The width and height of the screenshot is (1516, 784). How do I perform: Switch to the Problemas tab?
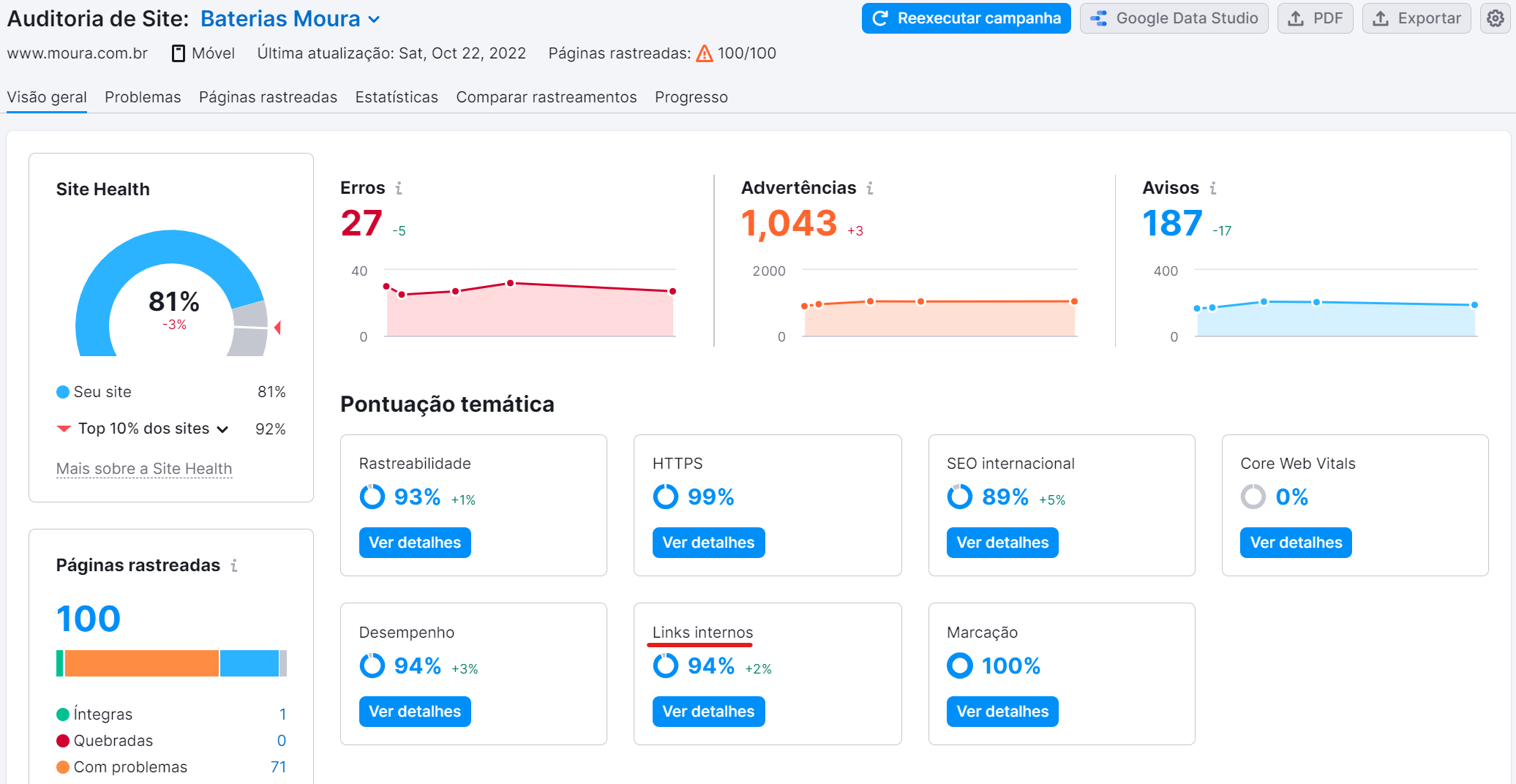(x=143, y=97)
